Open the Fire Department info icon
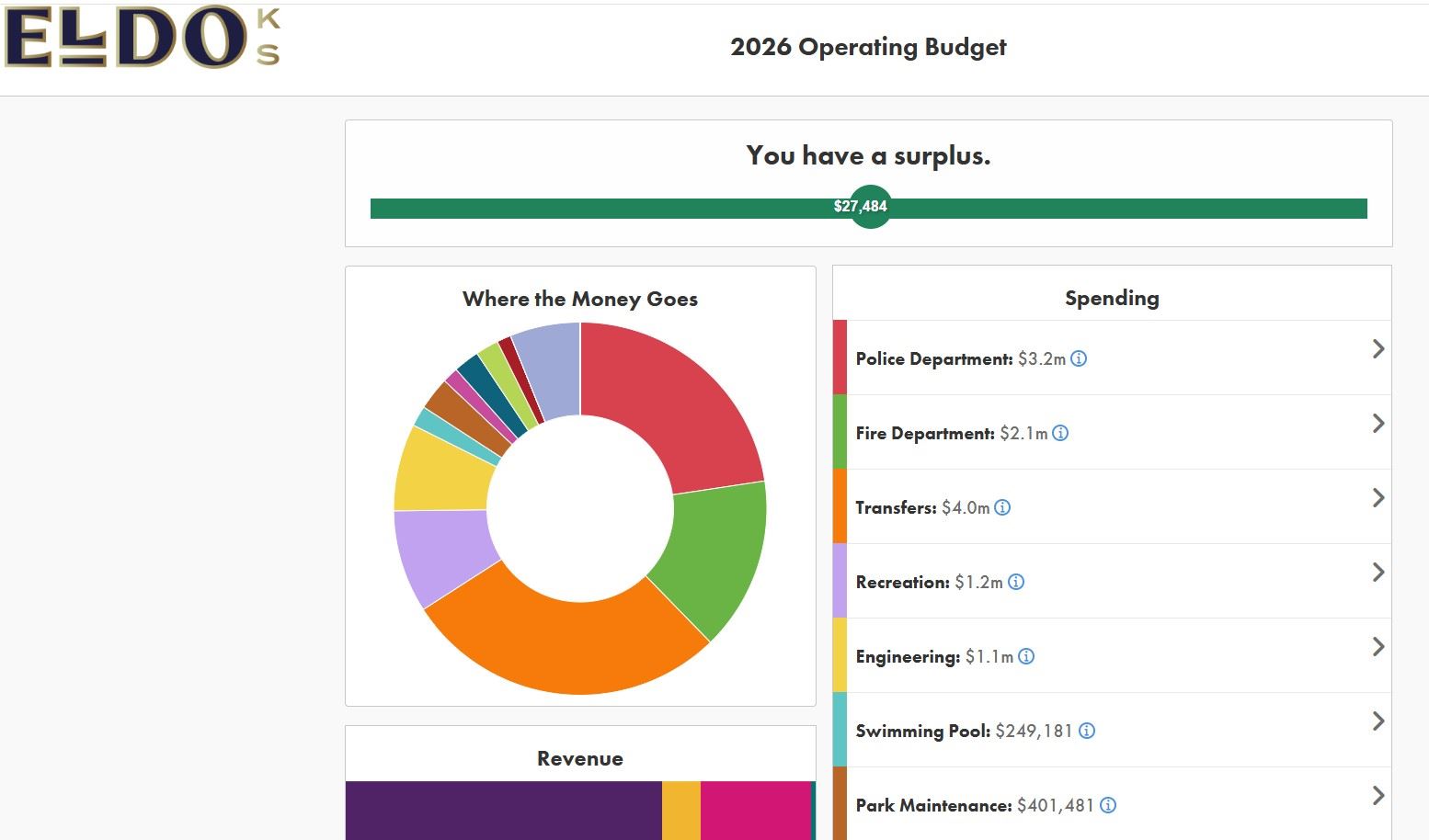 1060,433
